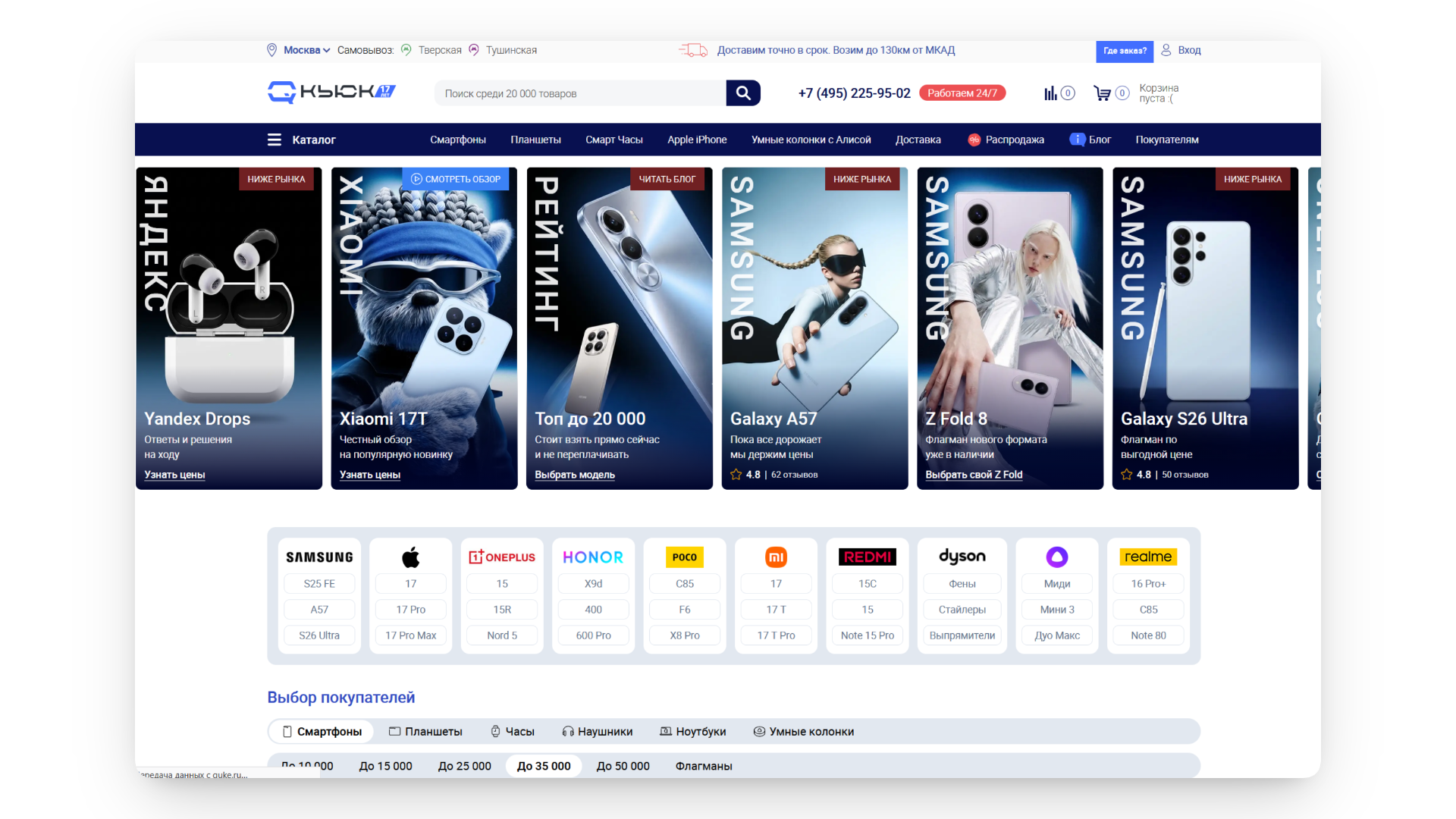Click the Yandex Alice brand logo

(1057, 557)
